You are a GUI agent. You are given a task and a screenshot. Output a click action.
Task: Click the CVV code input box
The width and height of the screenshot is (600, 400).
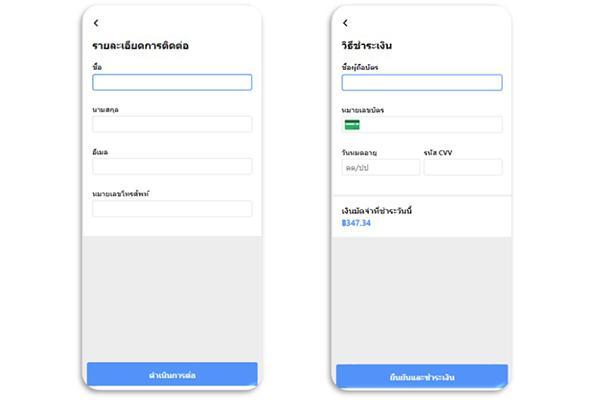pos(463,167)
